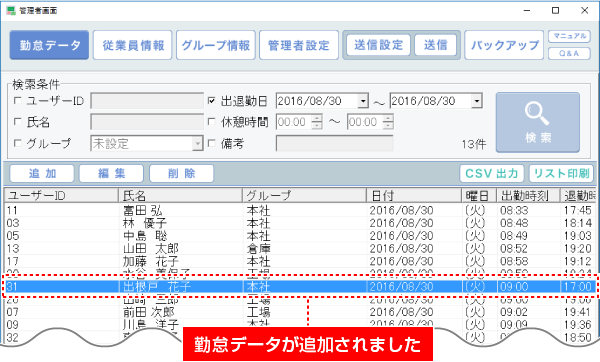
Task: Click the magnifier 検索 search button
Action: point(538,122)
